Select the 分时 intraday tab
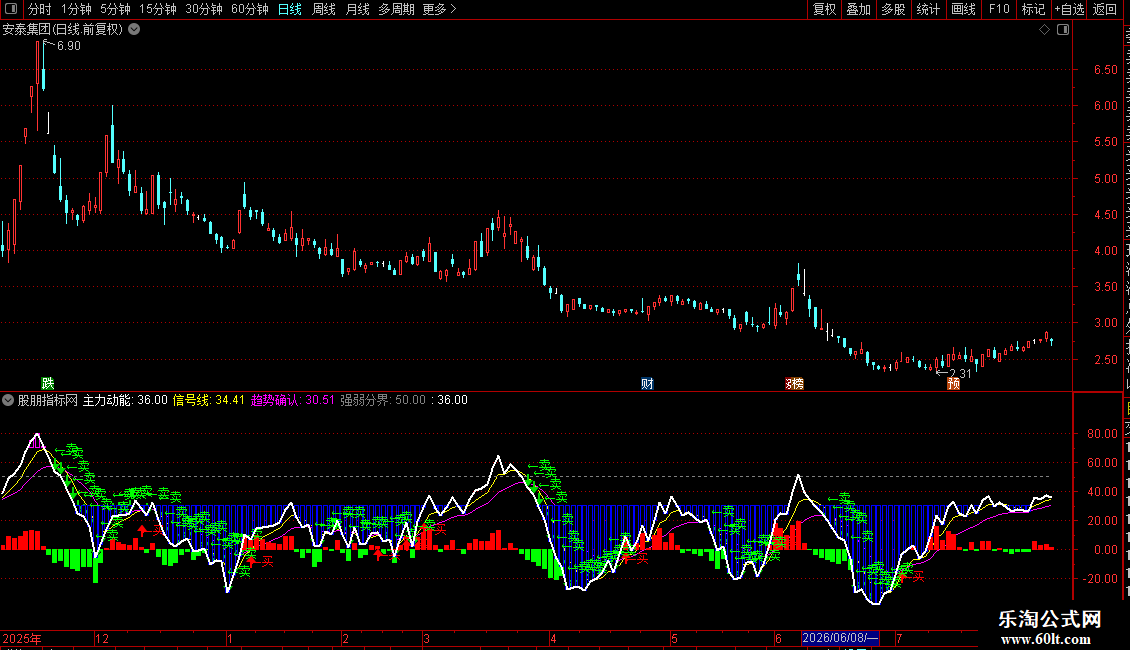Screen dimensions: 1130x650 point(40,9)
